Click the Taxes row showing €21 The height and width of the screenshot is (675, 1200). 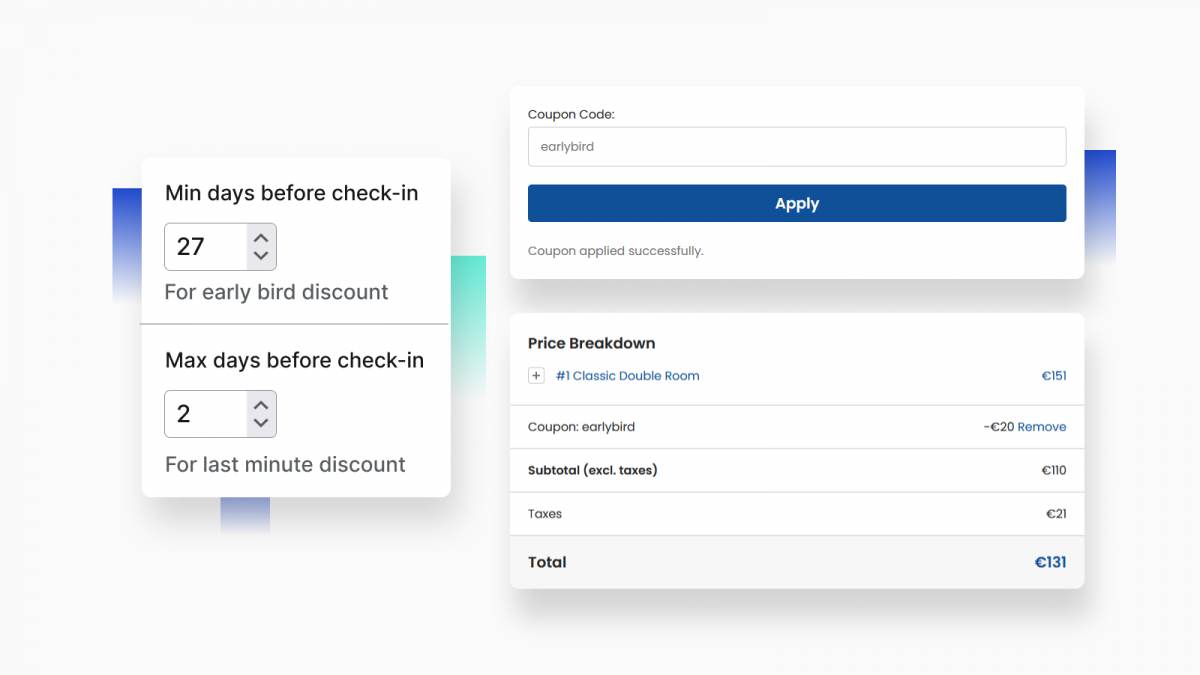tap(796, 513)
